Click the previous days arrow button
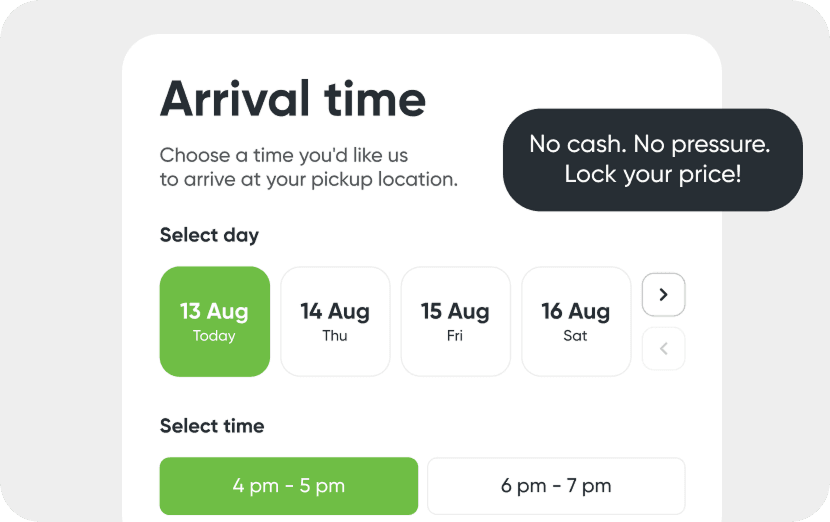Screen dimensions: 830x522 (663, 349)
